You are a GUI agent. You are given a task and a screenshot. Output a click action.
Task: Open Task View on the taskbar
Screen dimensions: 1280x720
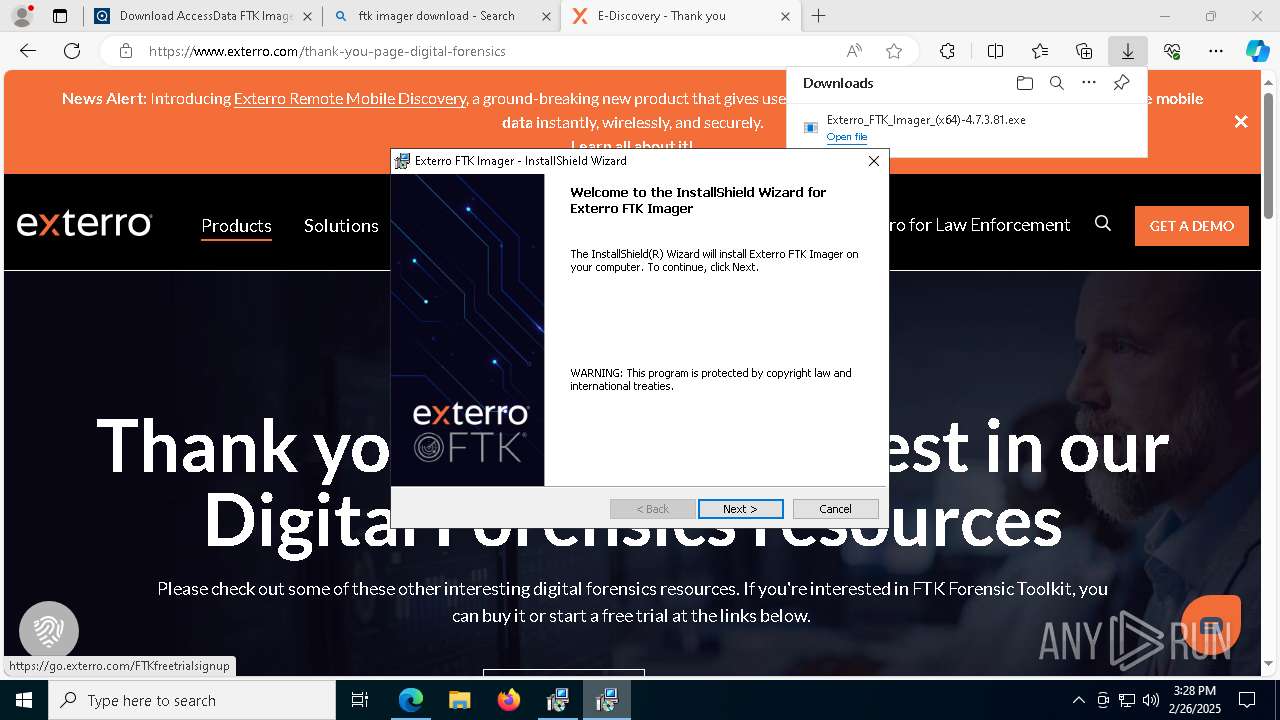360,700
